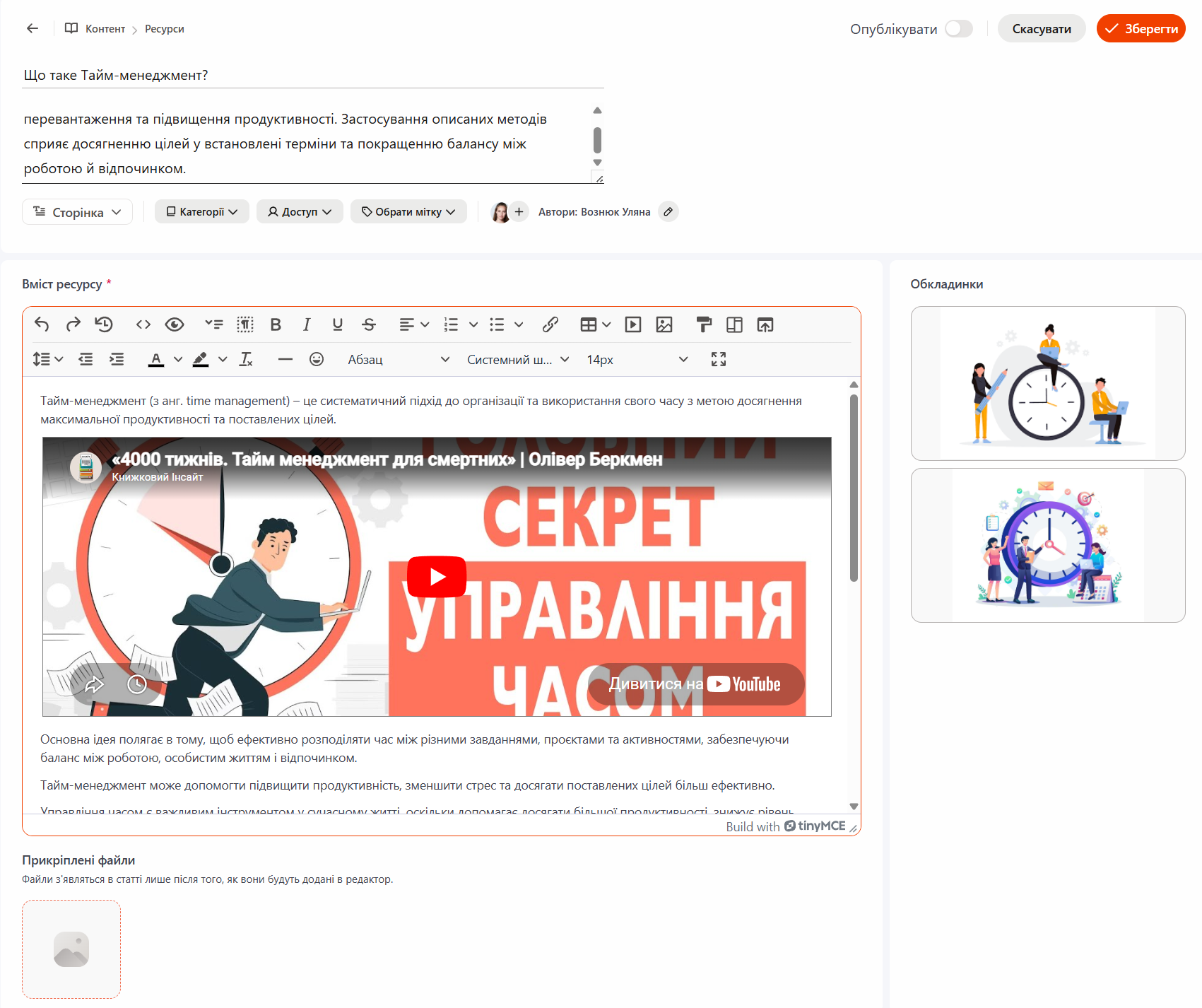The width and height of the screenshot is (1202, 1008).
Task: Toggle the Опублікувати publish switch
Action: [959, 28]
